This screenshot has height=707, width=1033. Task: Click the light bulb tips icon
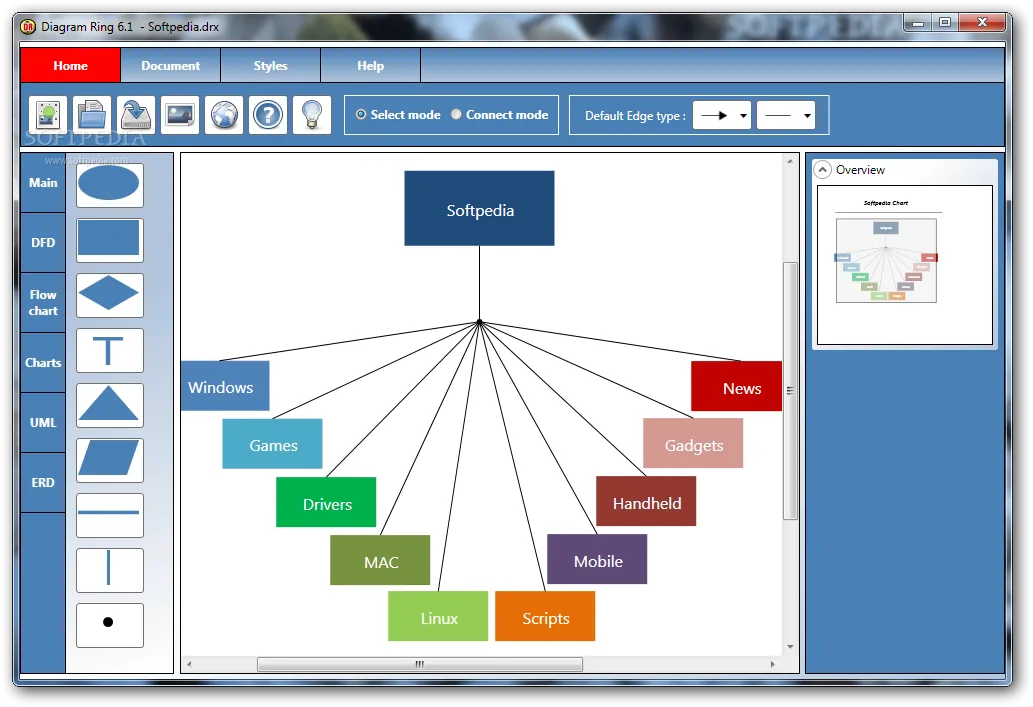pos(312,115)
